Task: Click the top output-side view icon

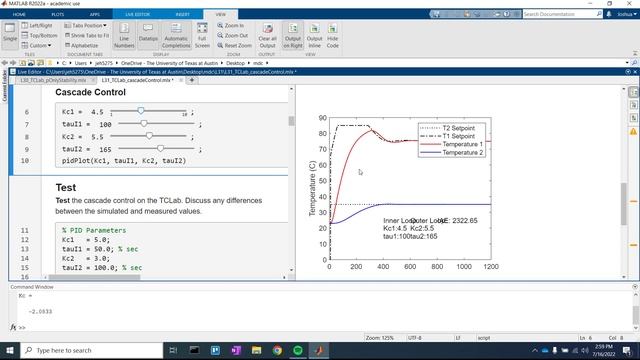Action: click(x=633, y=92)
